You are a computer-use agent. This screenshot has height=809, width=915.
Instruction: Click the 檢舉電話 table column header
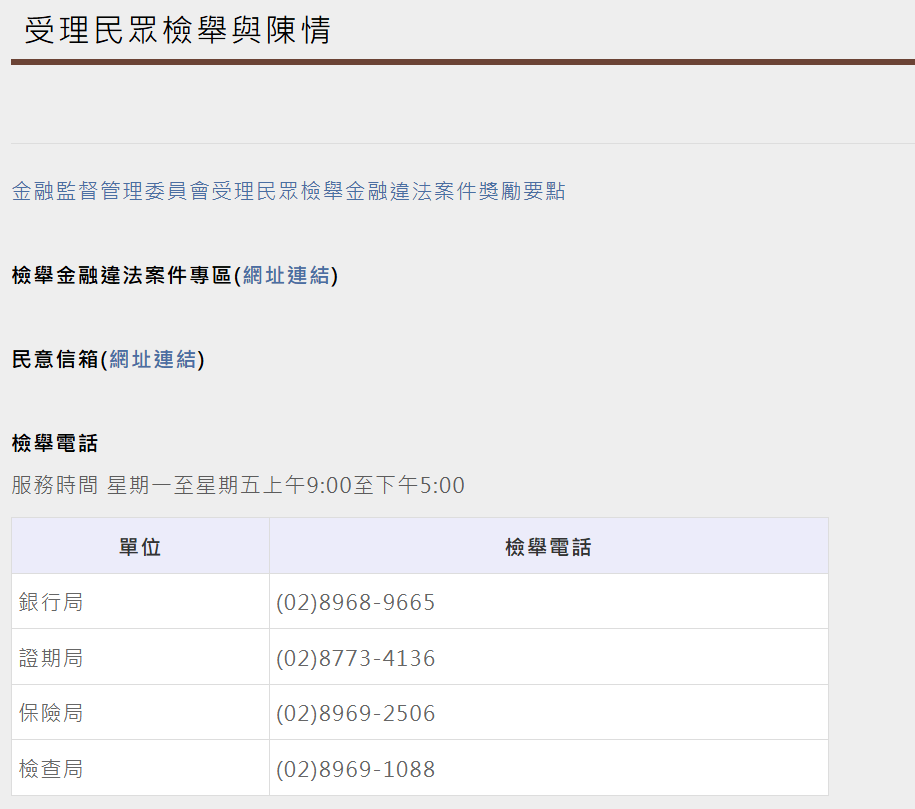coord(549,546)
